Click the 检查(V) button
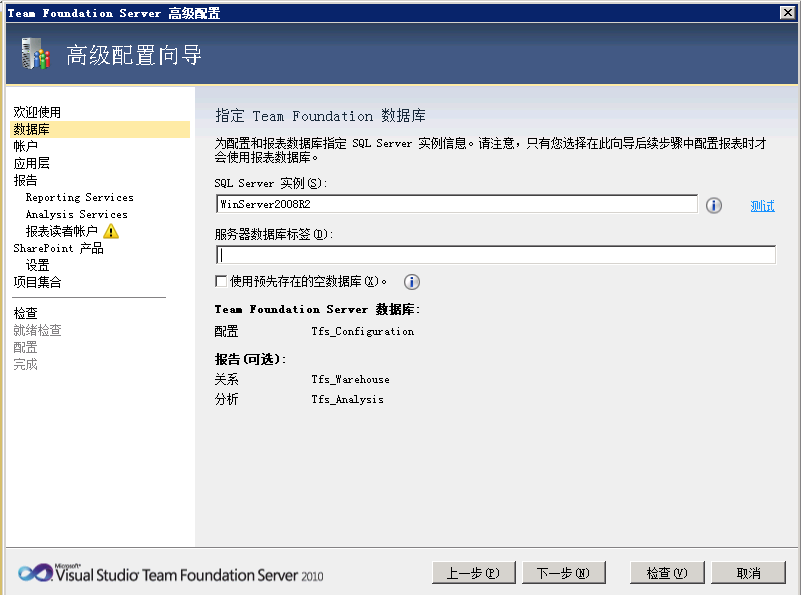The height and width of the screenshot is (595, 801). [667, 573]
